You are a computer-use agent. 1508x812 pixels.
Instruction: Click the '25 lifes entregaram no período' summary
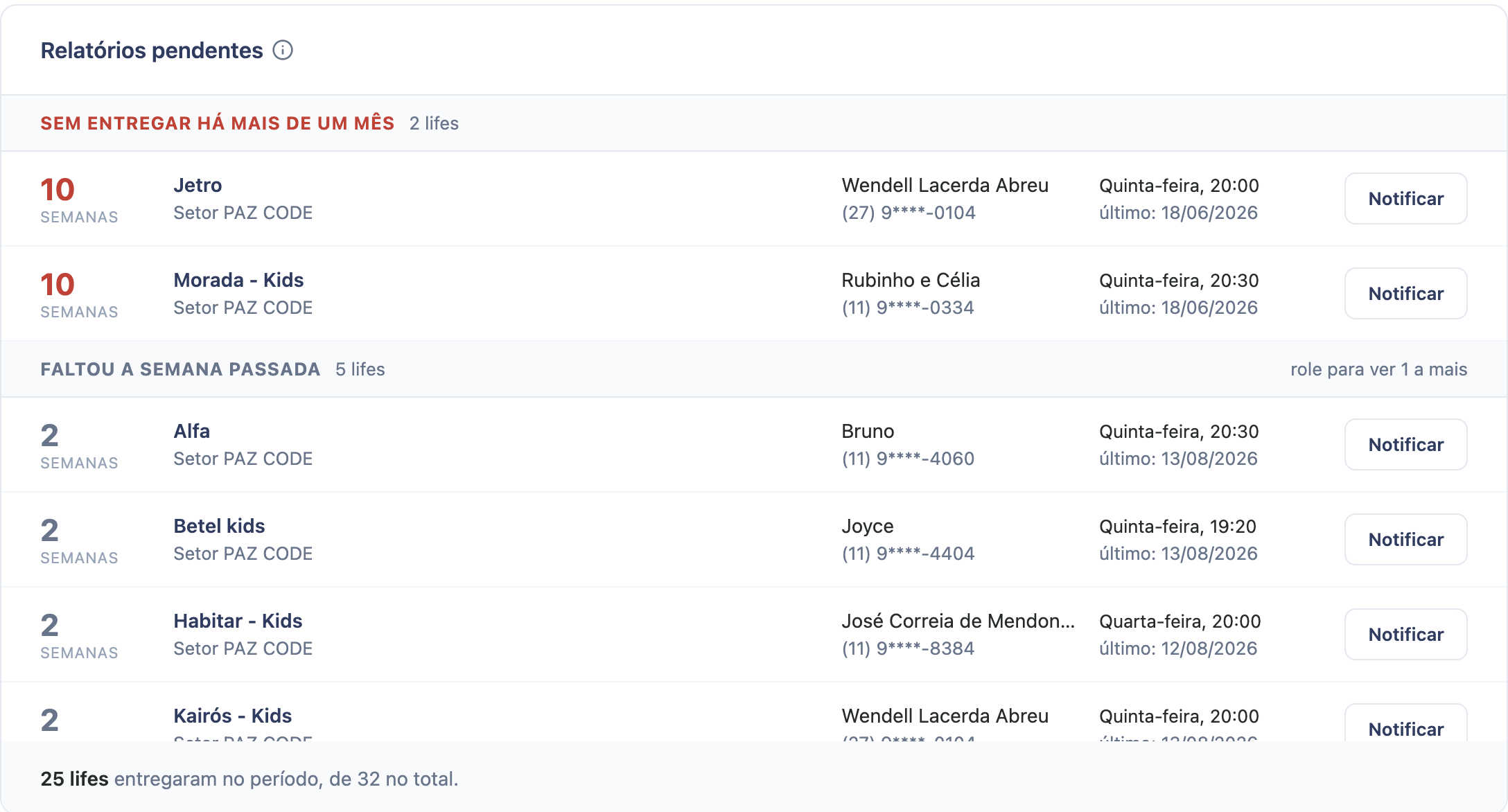click(249, 779)
